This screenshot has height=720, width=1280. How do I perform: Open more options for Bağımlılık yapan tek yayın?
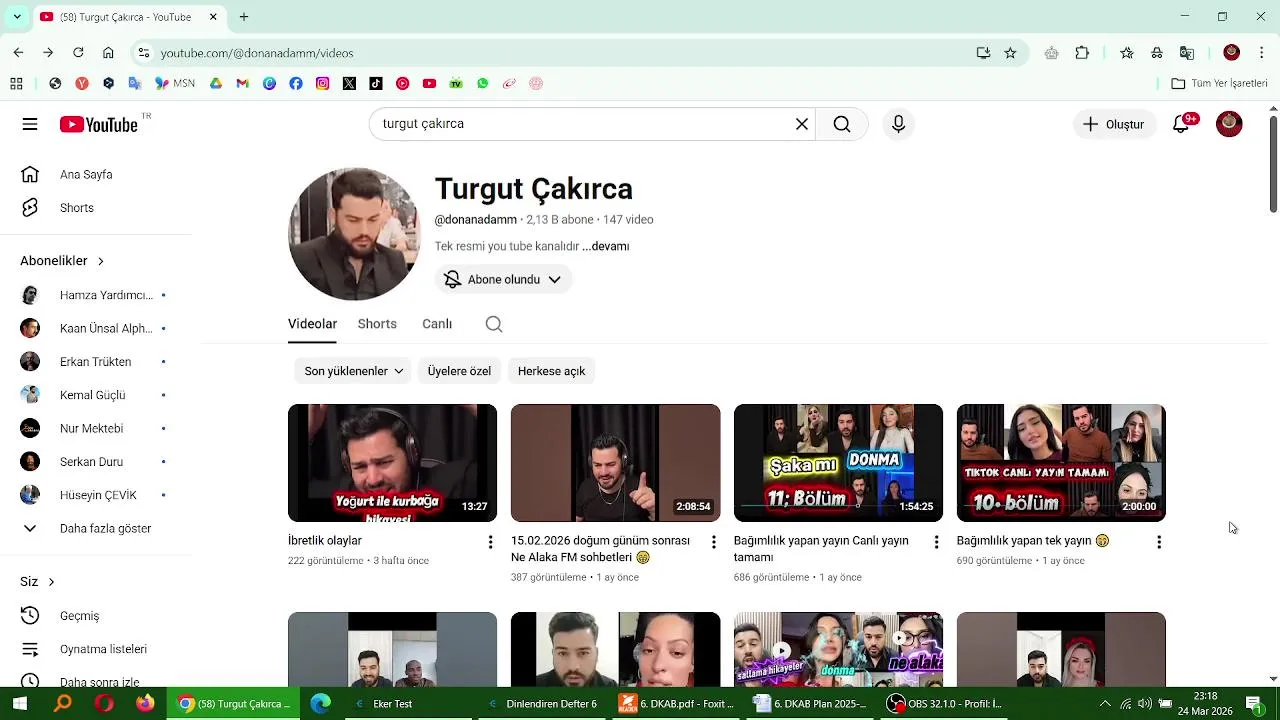tap(1159, 542)
